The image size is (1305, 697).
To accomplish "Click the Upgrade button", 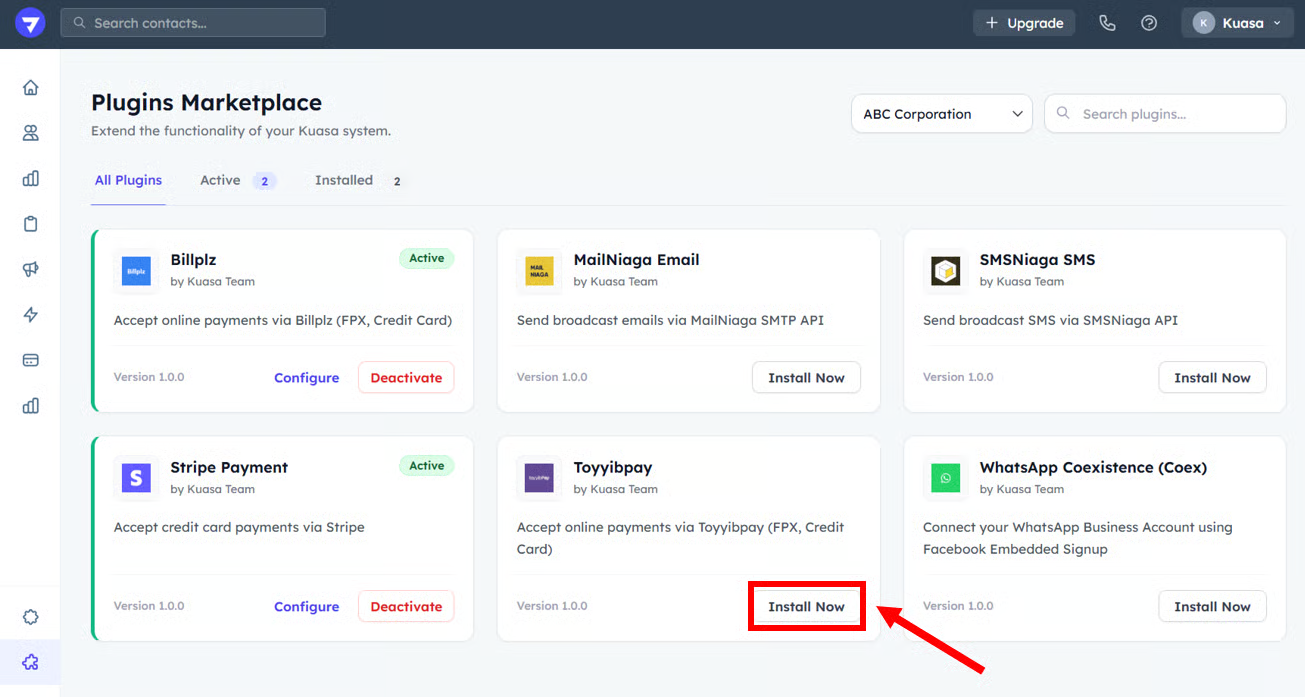I will click(x=1024, y=23).
